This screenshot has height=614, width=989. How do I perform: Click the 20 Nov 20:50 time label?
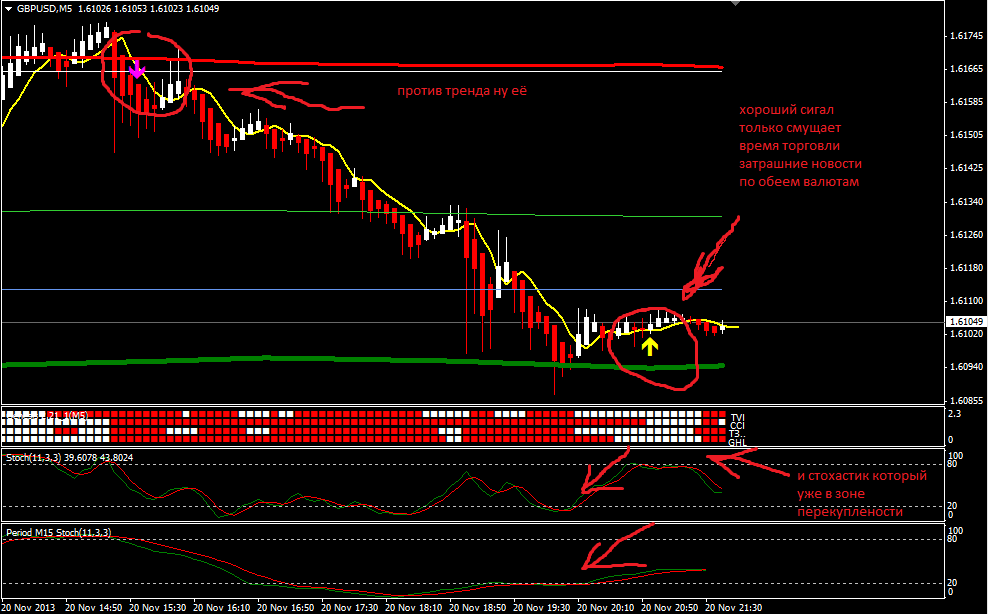[670, 608]
